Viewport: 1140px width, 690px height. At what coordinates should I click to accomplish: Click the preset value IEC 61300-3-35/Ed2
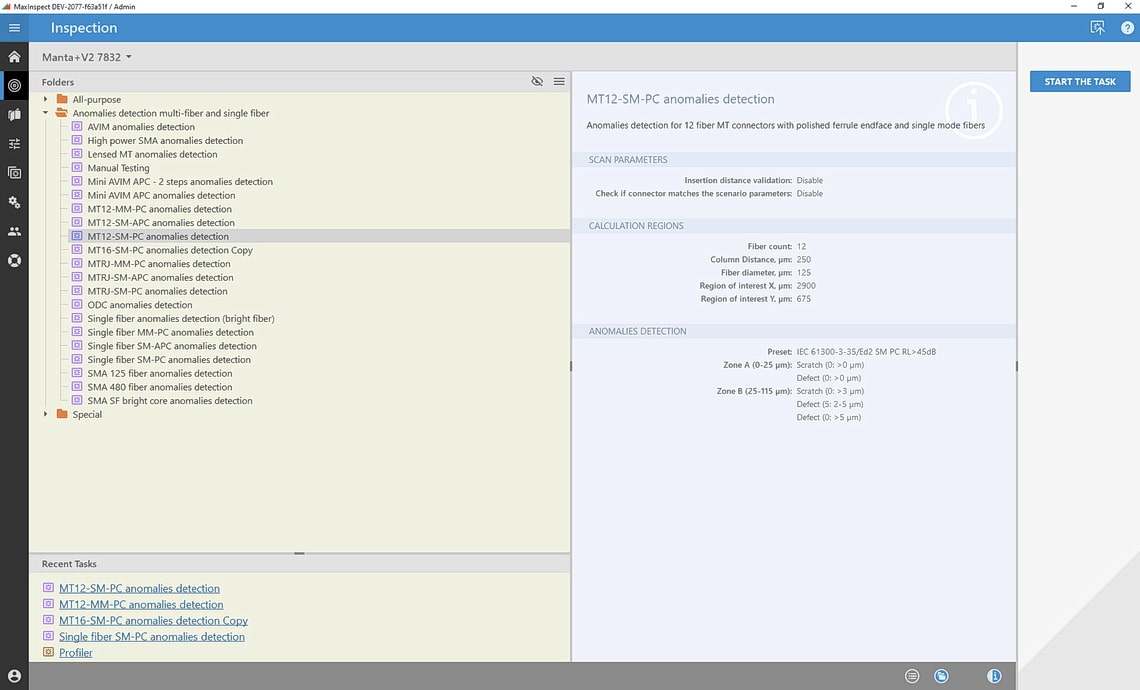click(866, 351)
